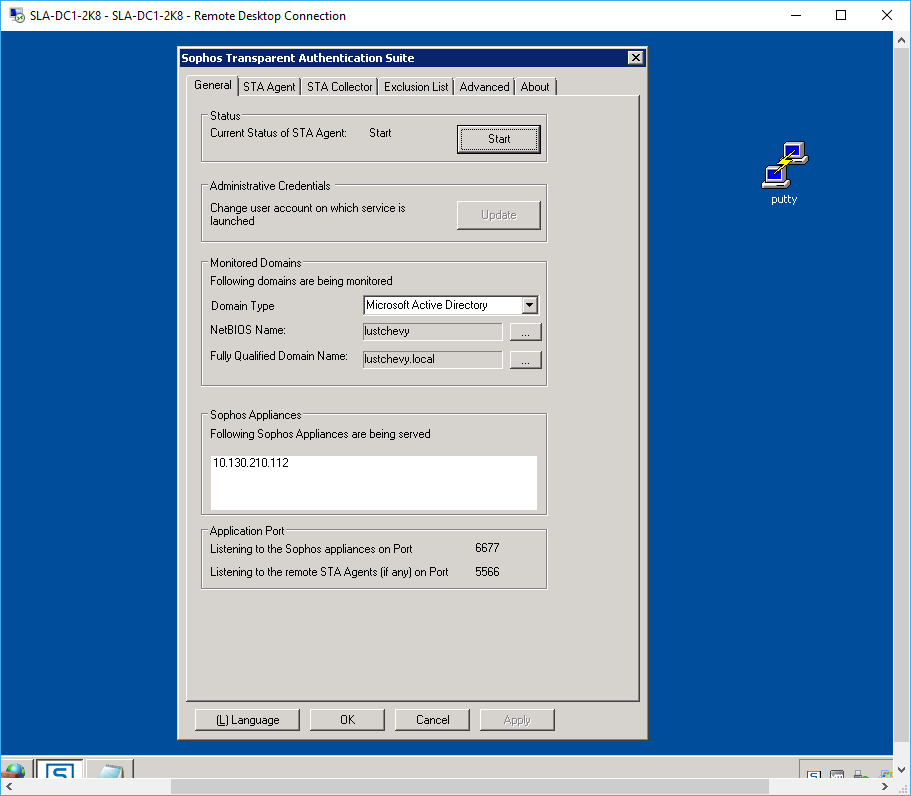Image resolution: width=911 pixels, height=796 pixels.
Task: Click the remote STA Agents port 5566
Action: coord(487,572)
